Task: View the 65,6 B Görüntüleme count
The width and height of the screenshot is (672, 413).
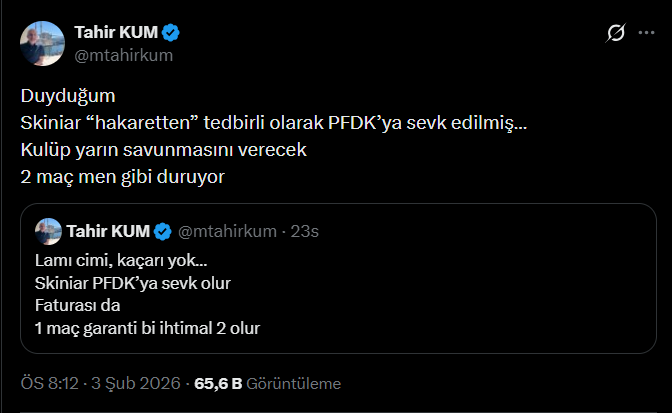Action: (267, 383)
